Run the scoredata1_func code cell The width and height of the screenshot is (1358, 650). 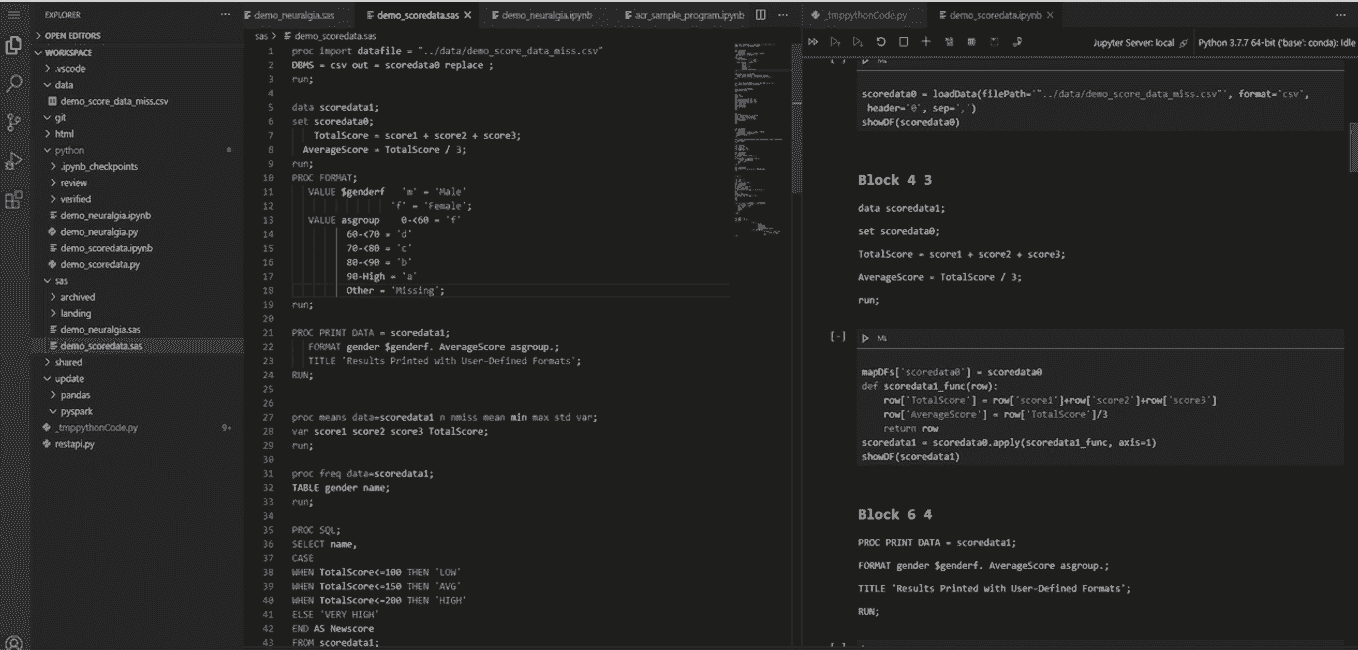coord(866,338)
